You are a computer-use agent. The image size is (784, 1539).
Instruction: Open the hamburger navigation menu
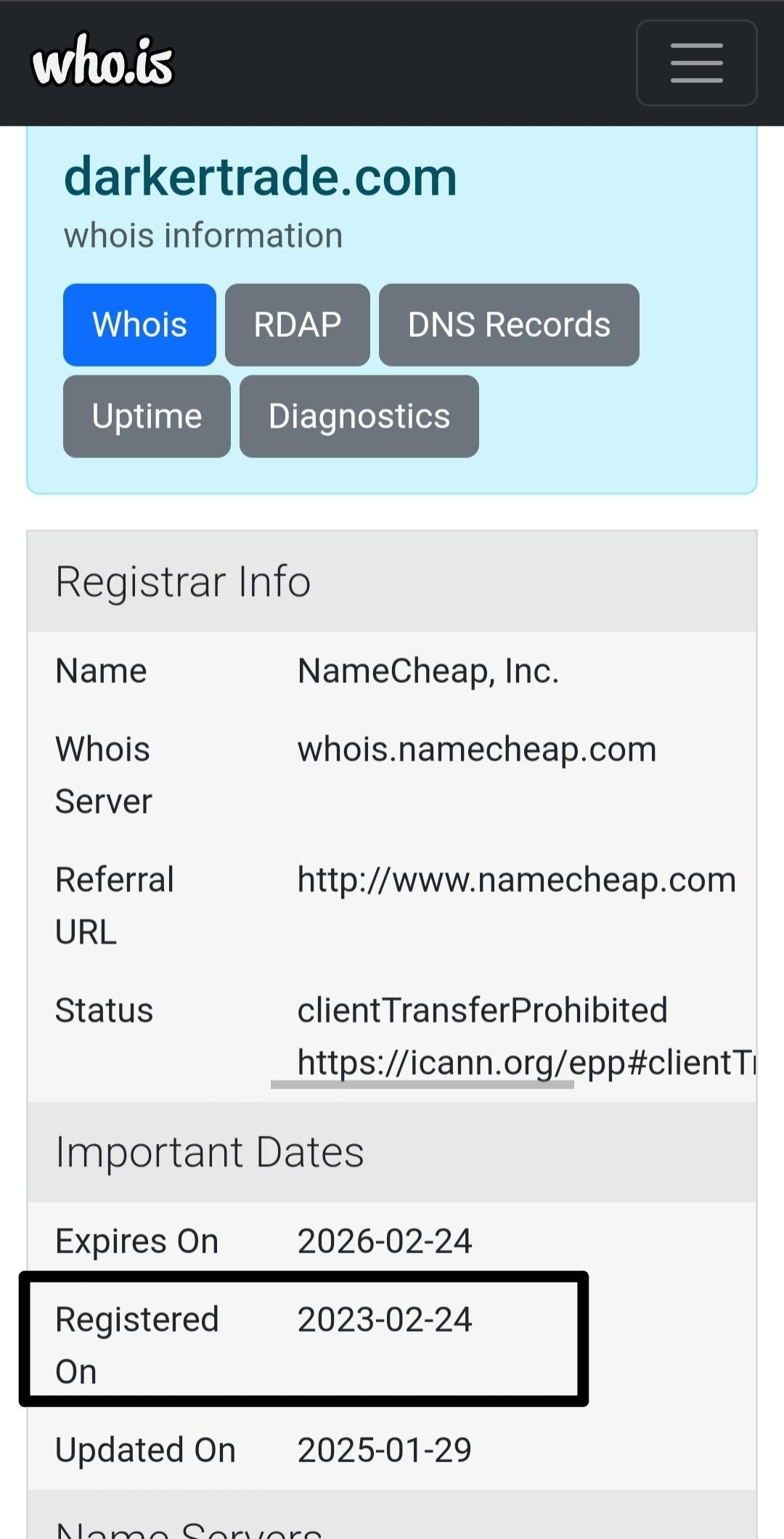click(696, 63)
